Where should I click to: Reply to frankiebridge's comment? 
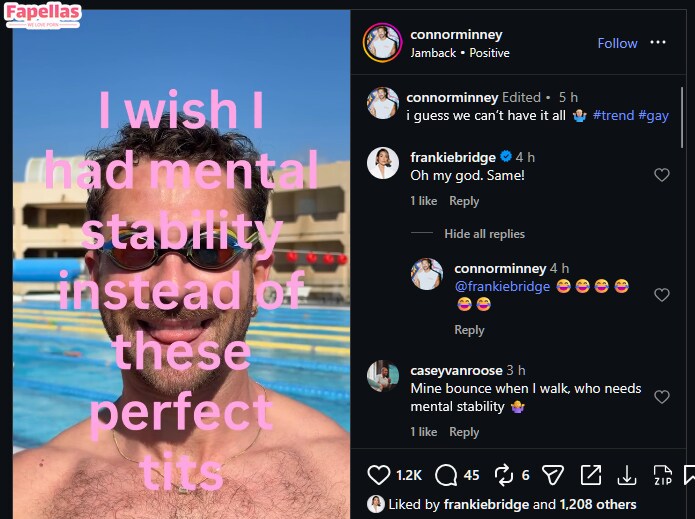(464, 201)
